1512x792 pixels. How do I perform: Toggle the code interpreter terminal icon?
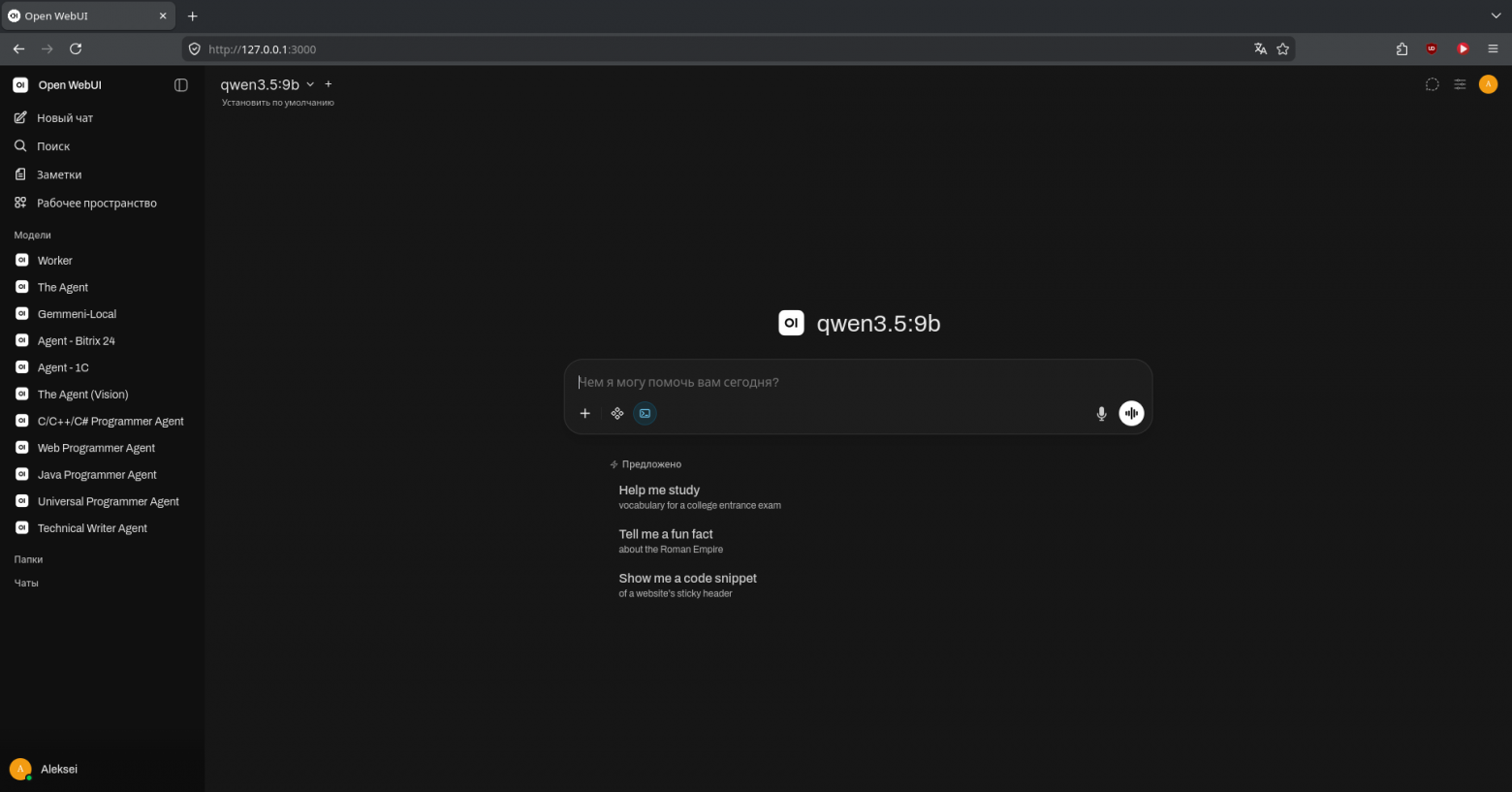[645, 414]
